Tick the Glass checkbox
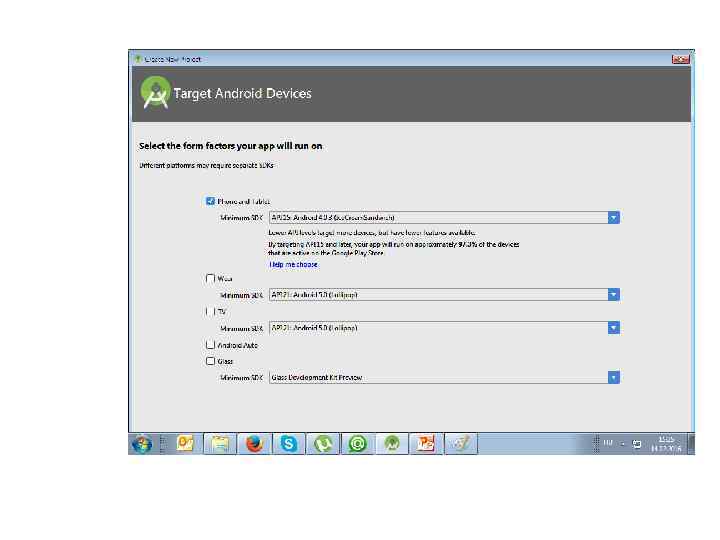Viewport: 720px width, 540px height. pos(210,361)
